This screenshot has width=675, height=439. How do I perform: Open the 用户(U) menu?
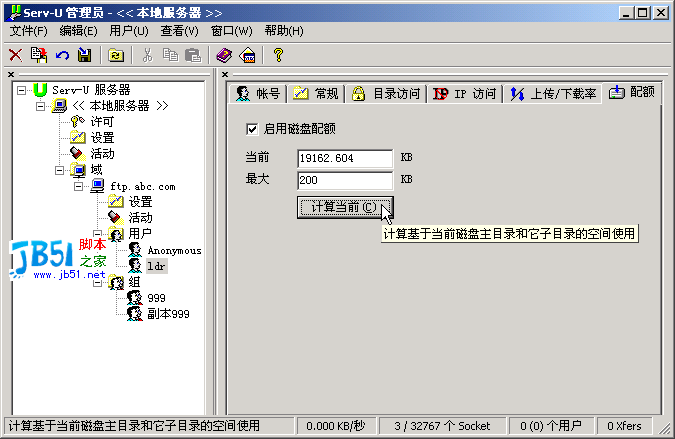tap(129, 31)
